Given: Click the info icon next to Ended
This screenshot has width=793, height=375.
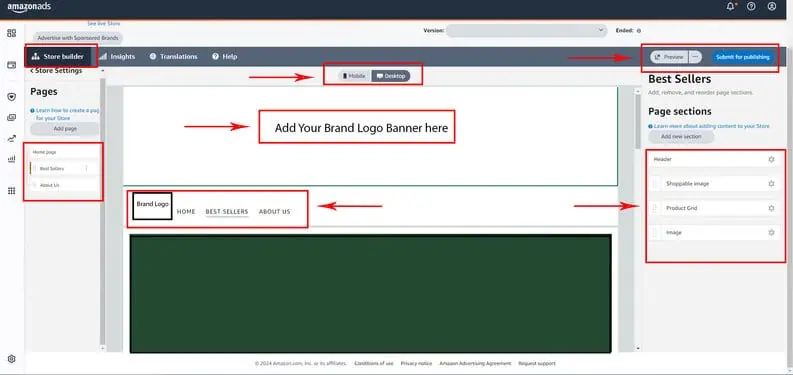Looking at the screenshot, I should 639,31.
